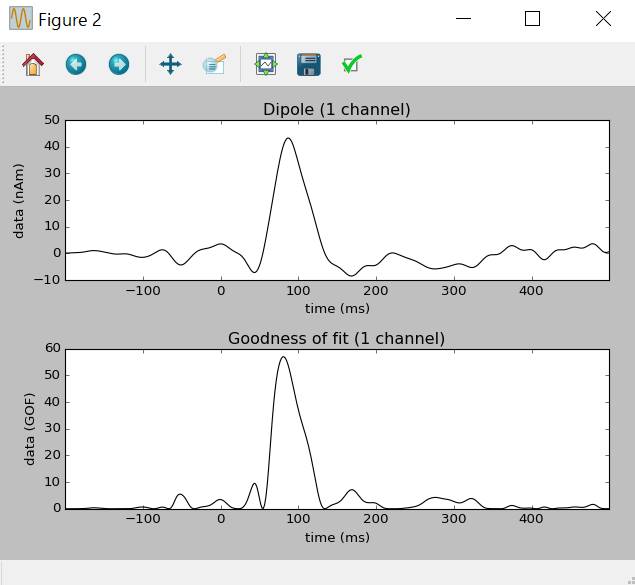This screenshot has width=635, height=585.
Task: Click the peak of the Goodness of fit curve
Action: pyautogui.click(x=283, y=357)
